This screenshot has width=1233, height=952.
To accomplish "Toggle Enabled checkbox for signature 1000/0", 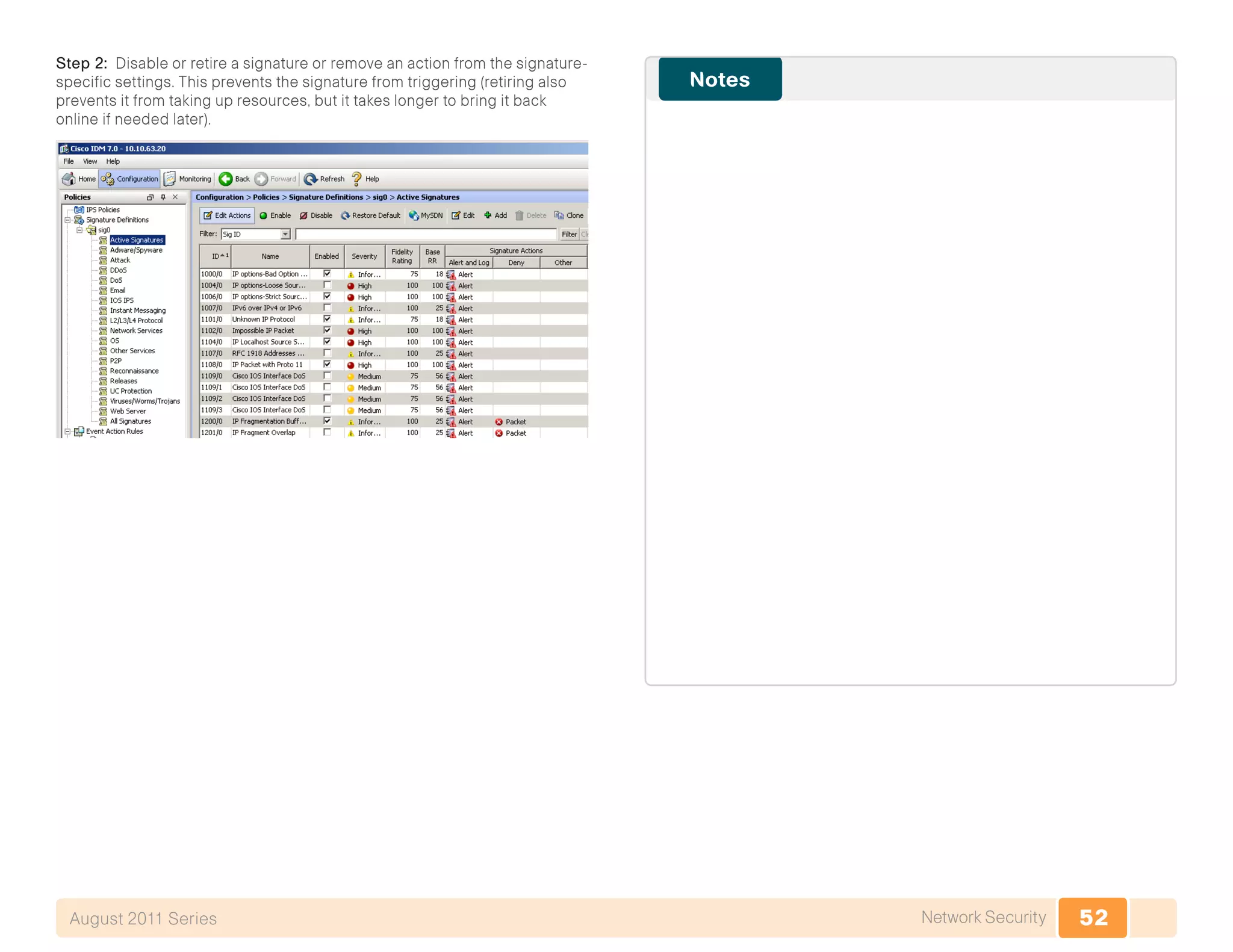I will (x=327, y=274).
